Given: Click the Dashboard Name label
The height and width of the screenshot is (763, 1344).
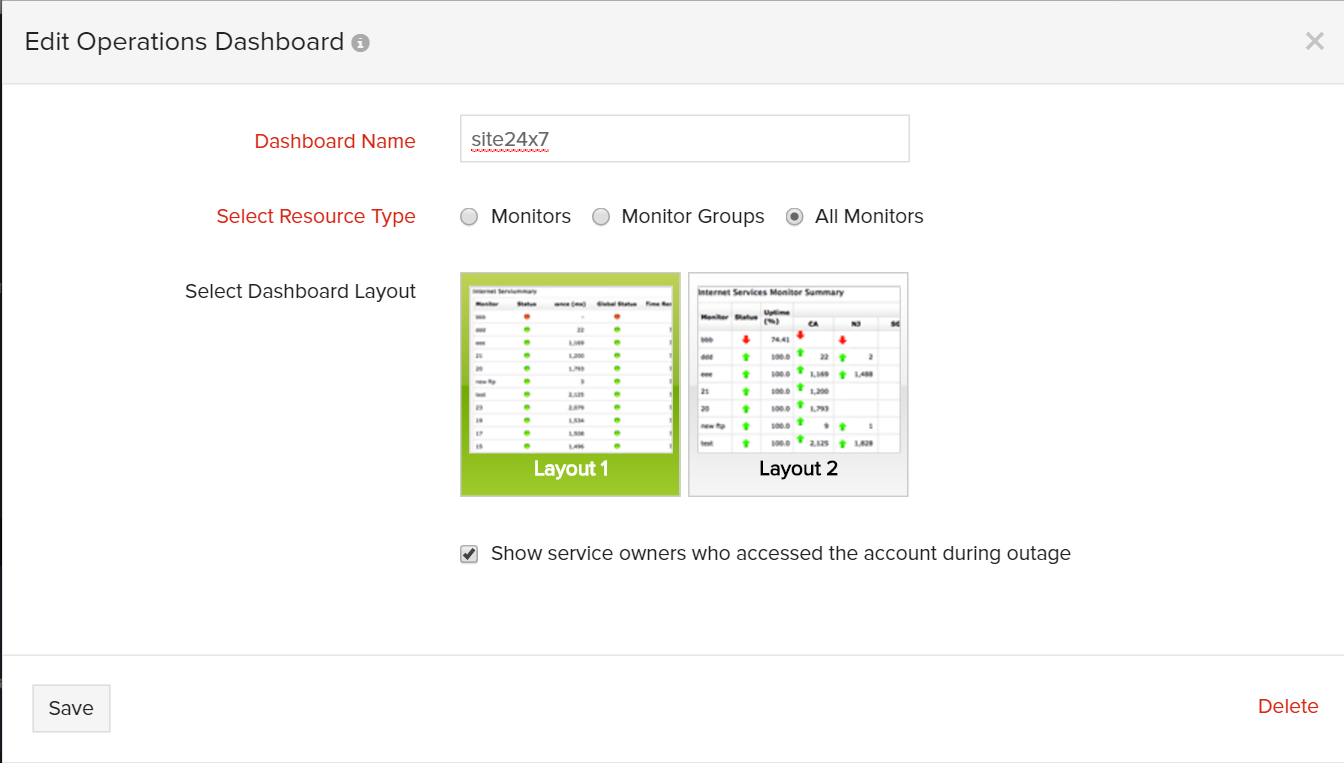Looking at the screenshot, I should [x=335, y=141].
